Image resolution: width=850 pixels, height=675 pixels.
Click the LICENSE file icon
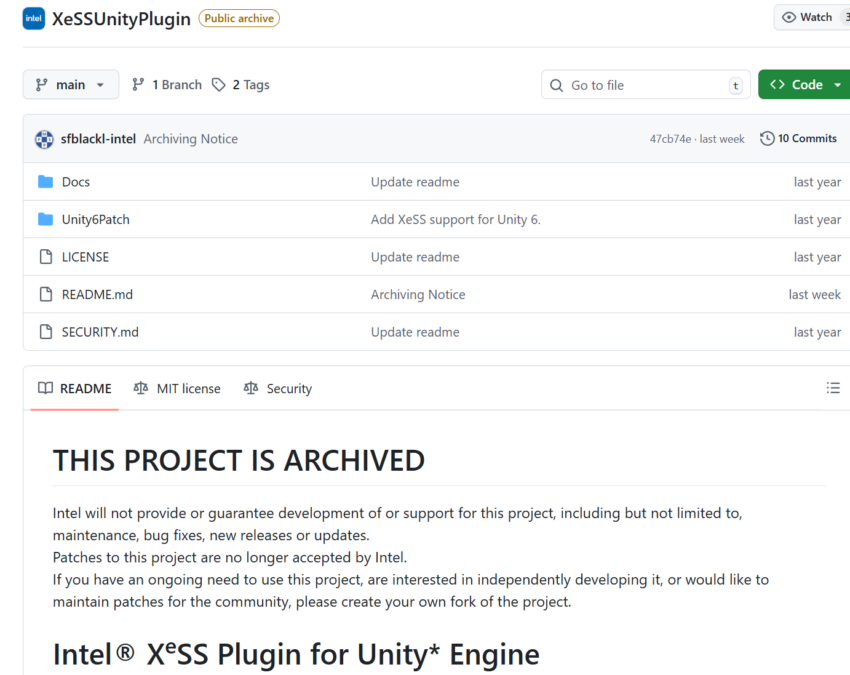click(x=45, y=257)
